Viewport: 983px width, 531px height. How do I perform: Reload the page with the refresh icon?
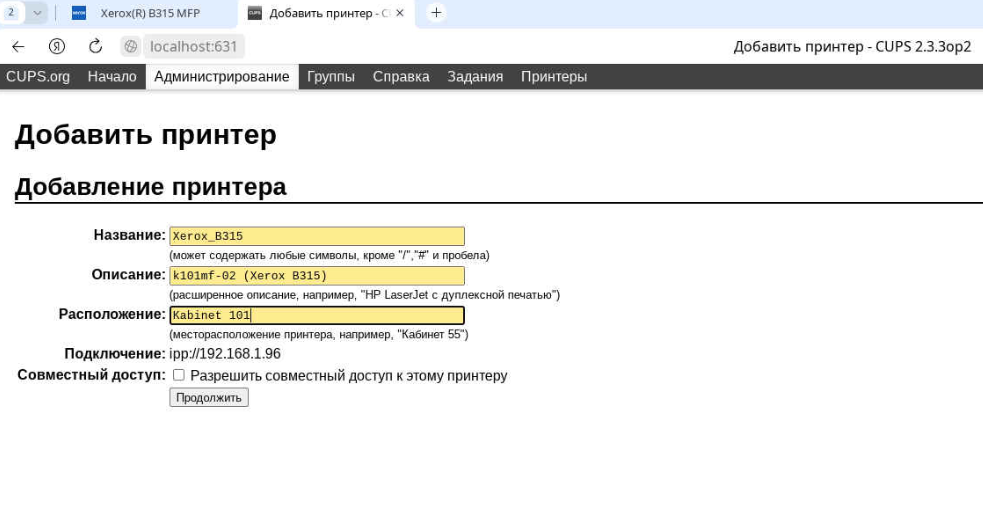95,46
